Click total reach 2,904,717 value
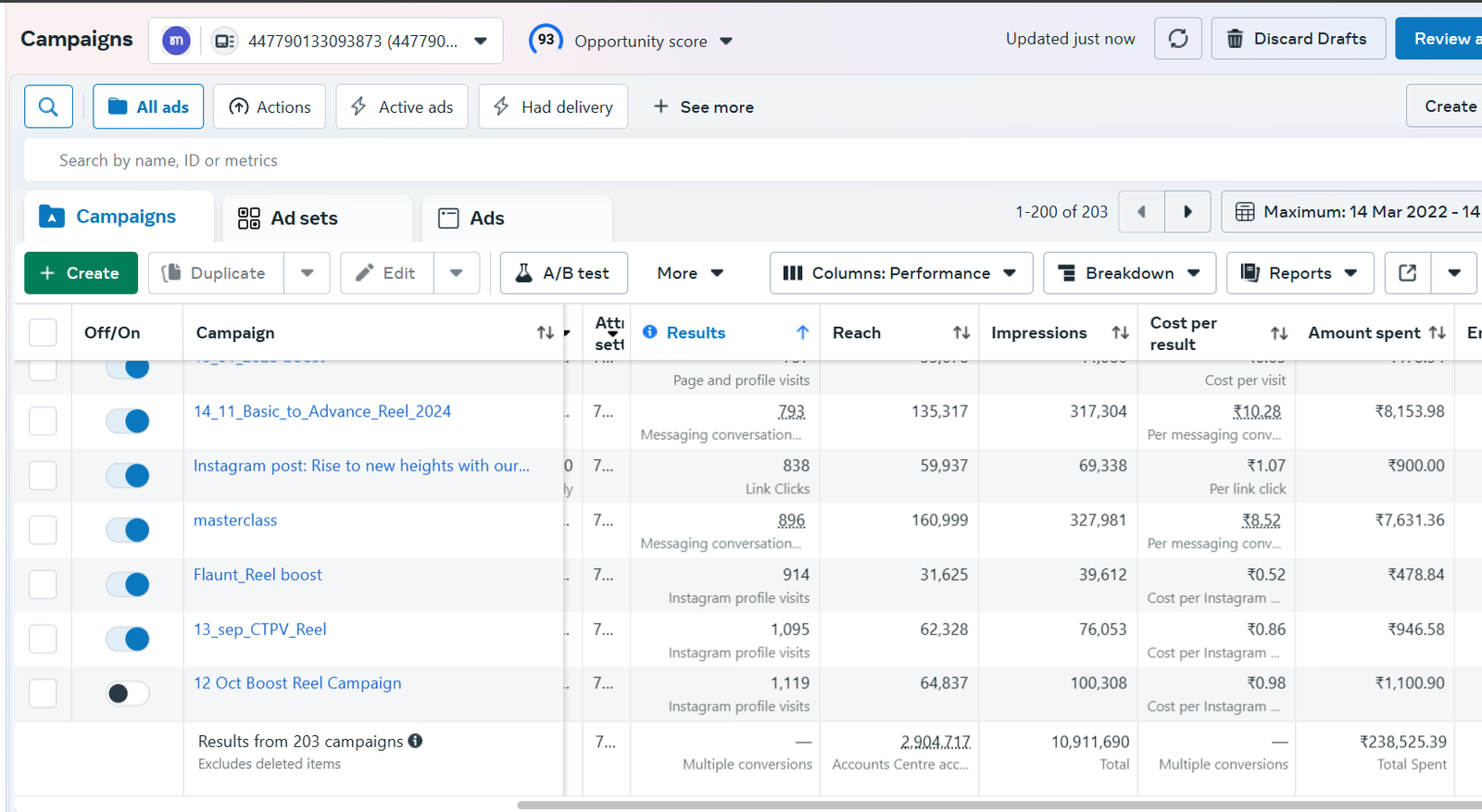Image resolution: width=1482 pixels, height=812 pixels. pyautogui.click(x=936, y=742)
